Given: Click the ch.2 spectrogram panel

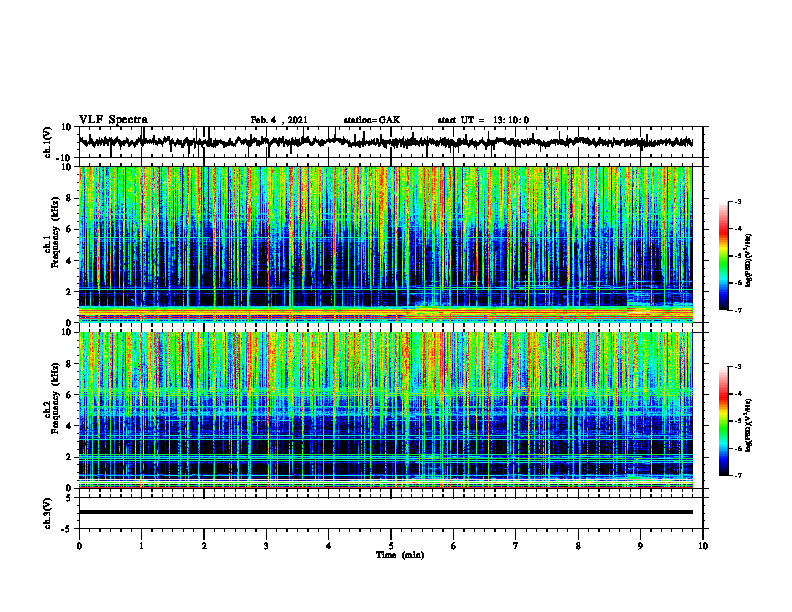Looking at the screenshot, I should tap(385, 410).
